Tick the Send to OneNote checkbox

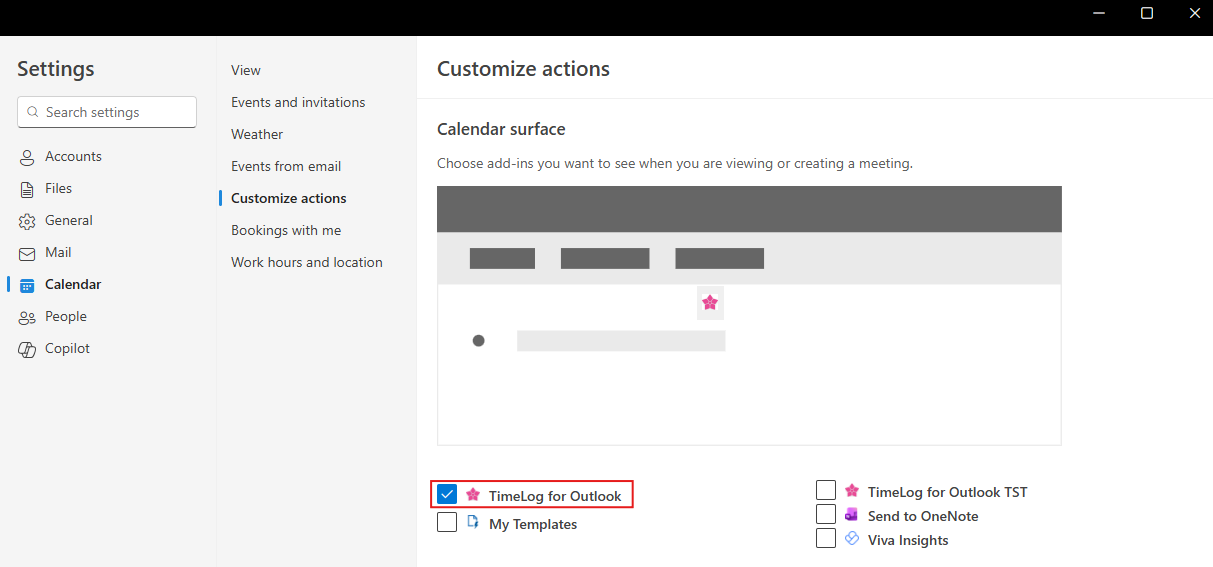[x=826, y=514]
